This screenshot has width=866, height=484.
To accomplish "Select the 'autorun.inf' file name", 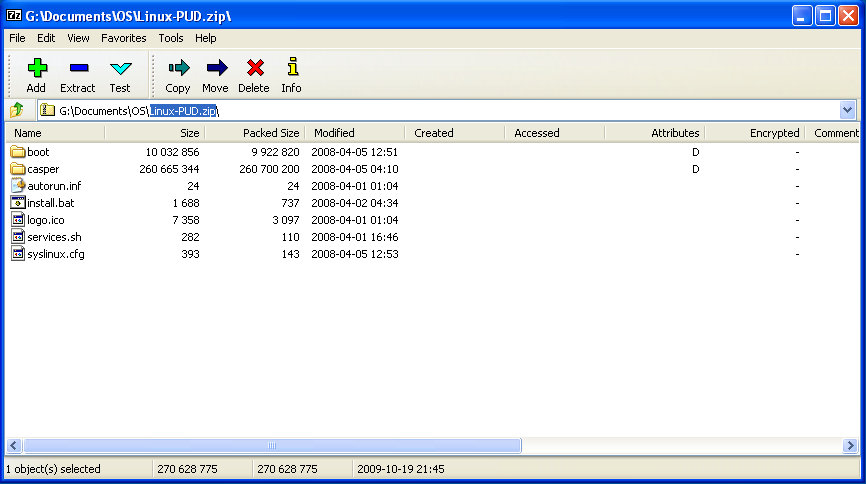I will point(54,186).
